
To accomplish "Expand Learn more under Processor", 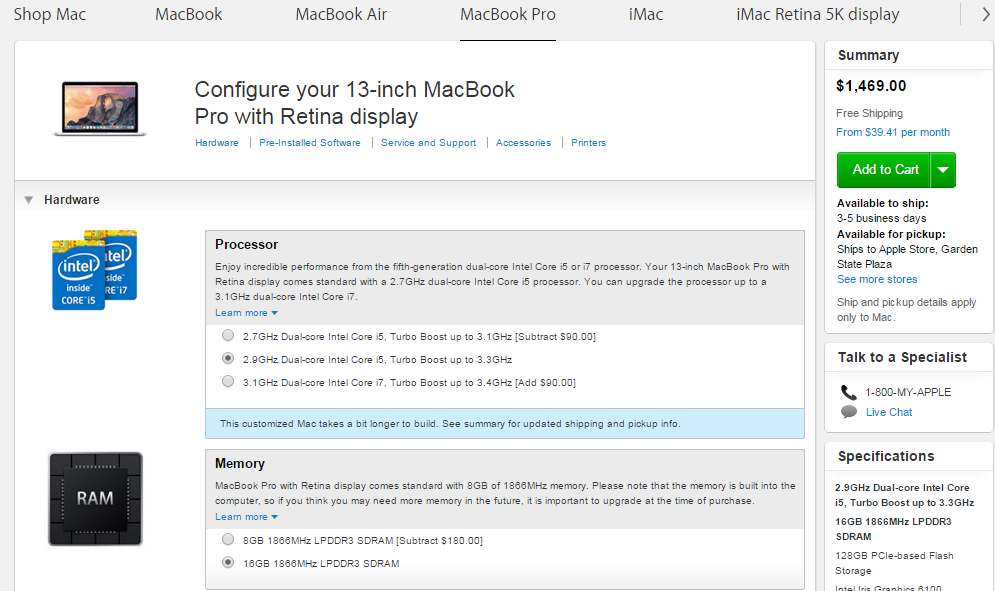I will tap(246, 313).
